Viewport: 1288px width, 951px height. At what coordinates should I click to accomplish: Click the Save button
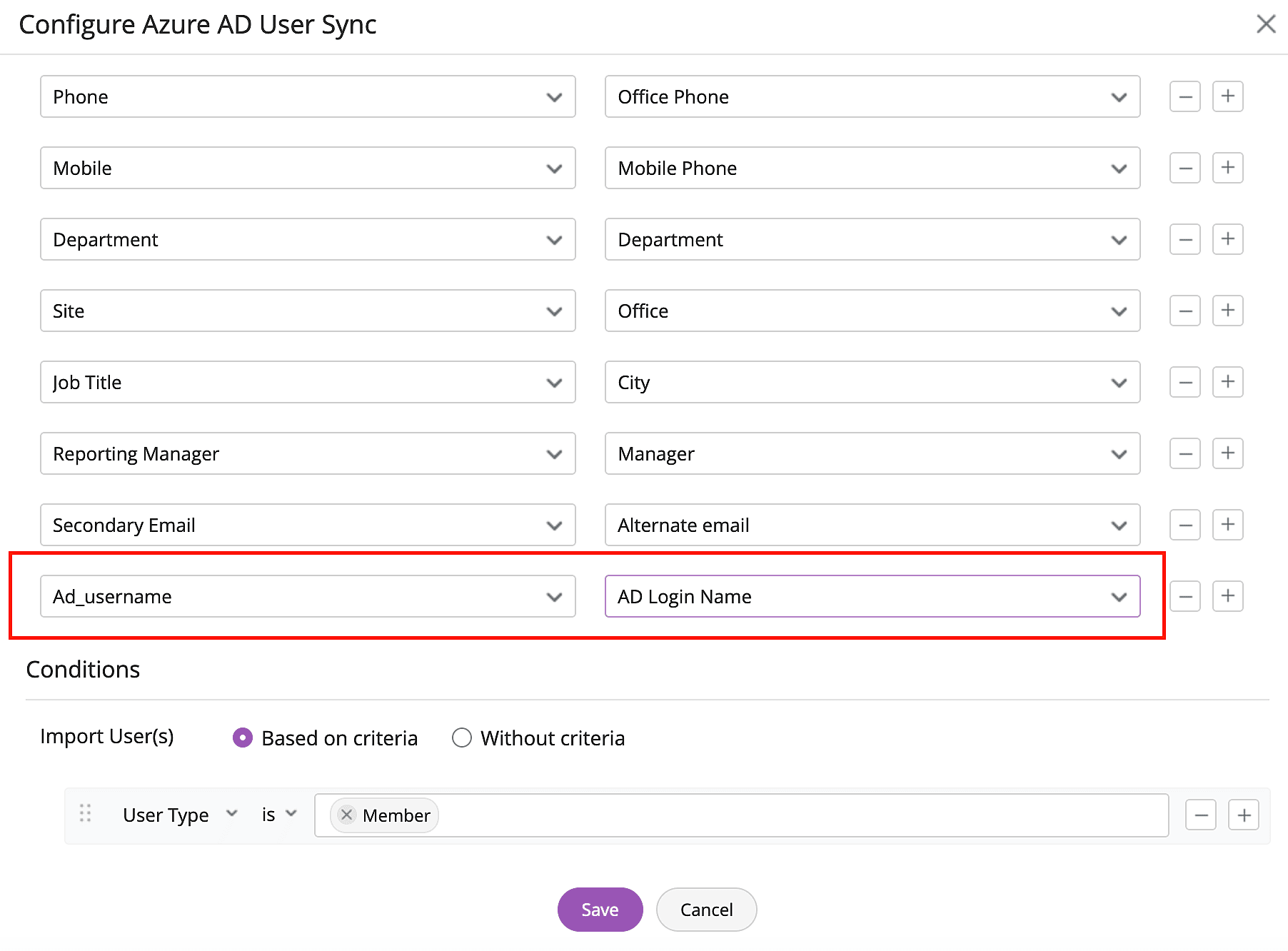(600, 910)
